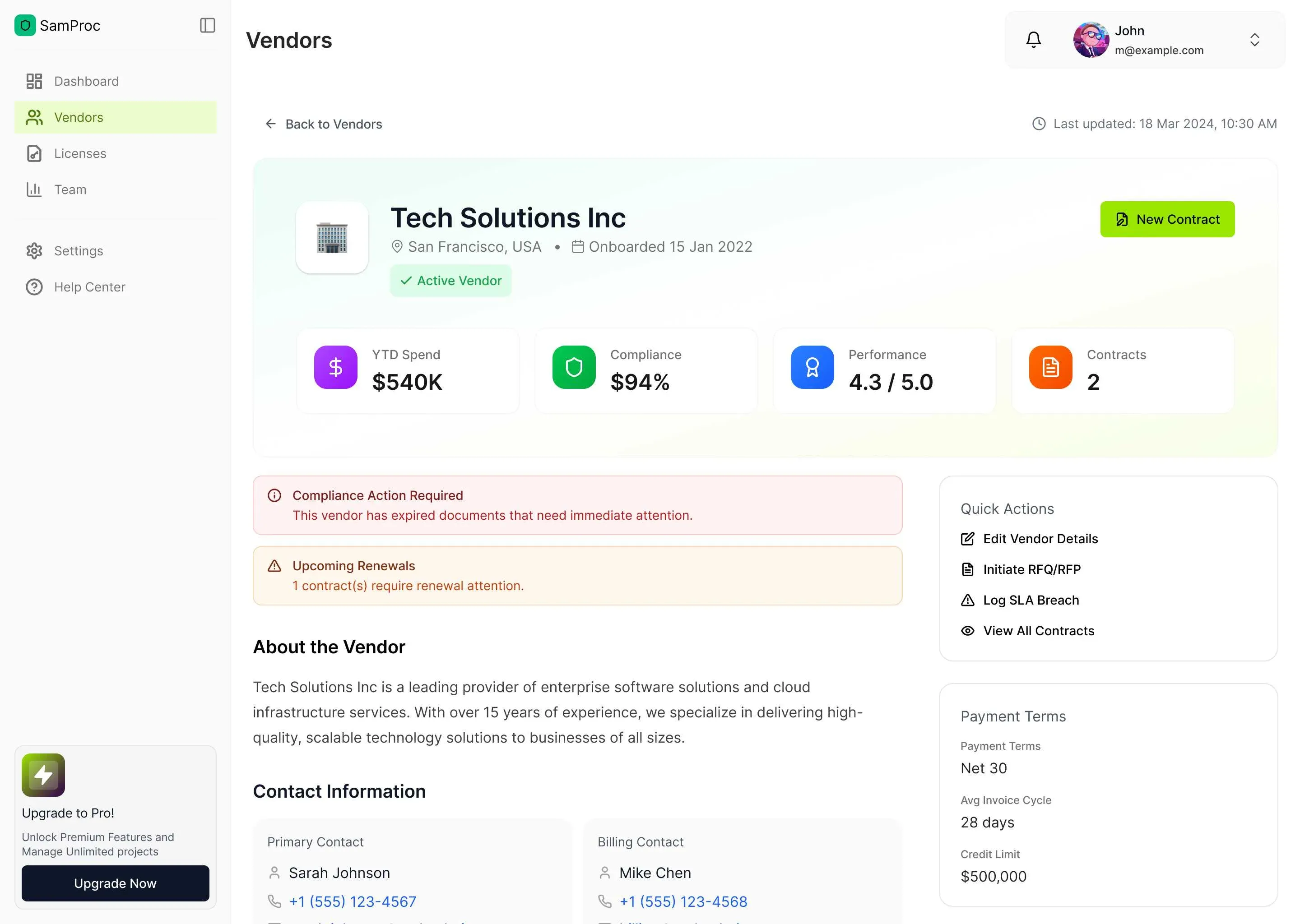Call Mike Chen's phone number link
Image resolution: width=1300 pixels, height=924 pixels.
click(x=683, y=901)
